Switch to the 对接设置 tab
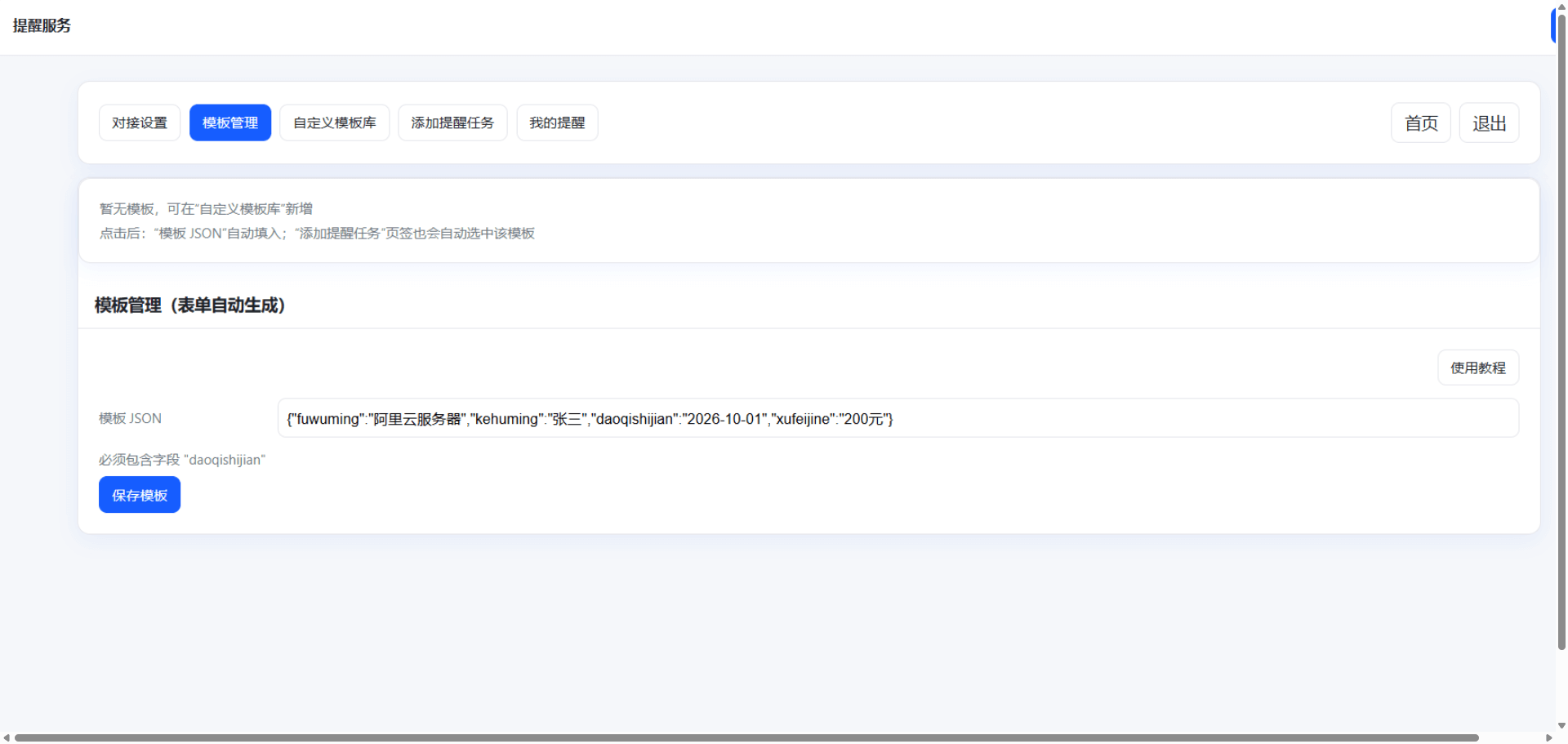The height and width of the screenshot is (744, 1568). [x=139, y=122]
